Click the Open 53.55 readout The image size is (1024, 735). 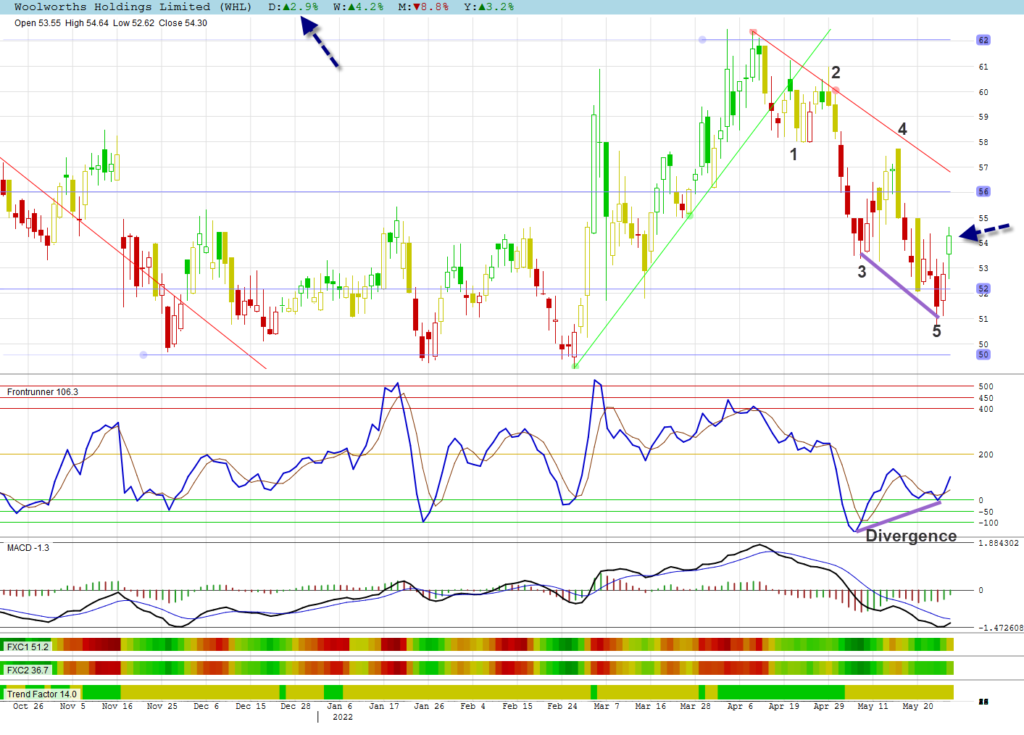point(37,23)
